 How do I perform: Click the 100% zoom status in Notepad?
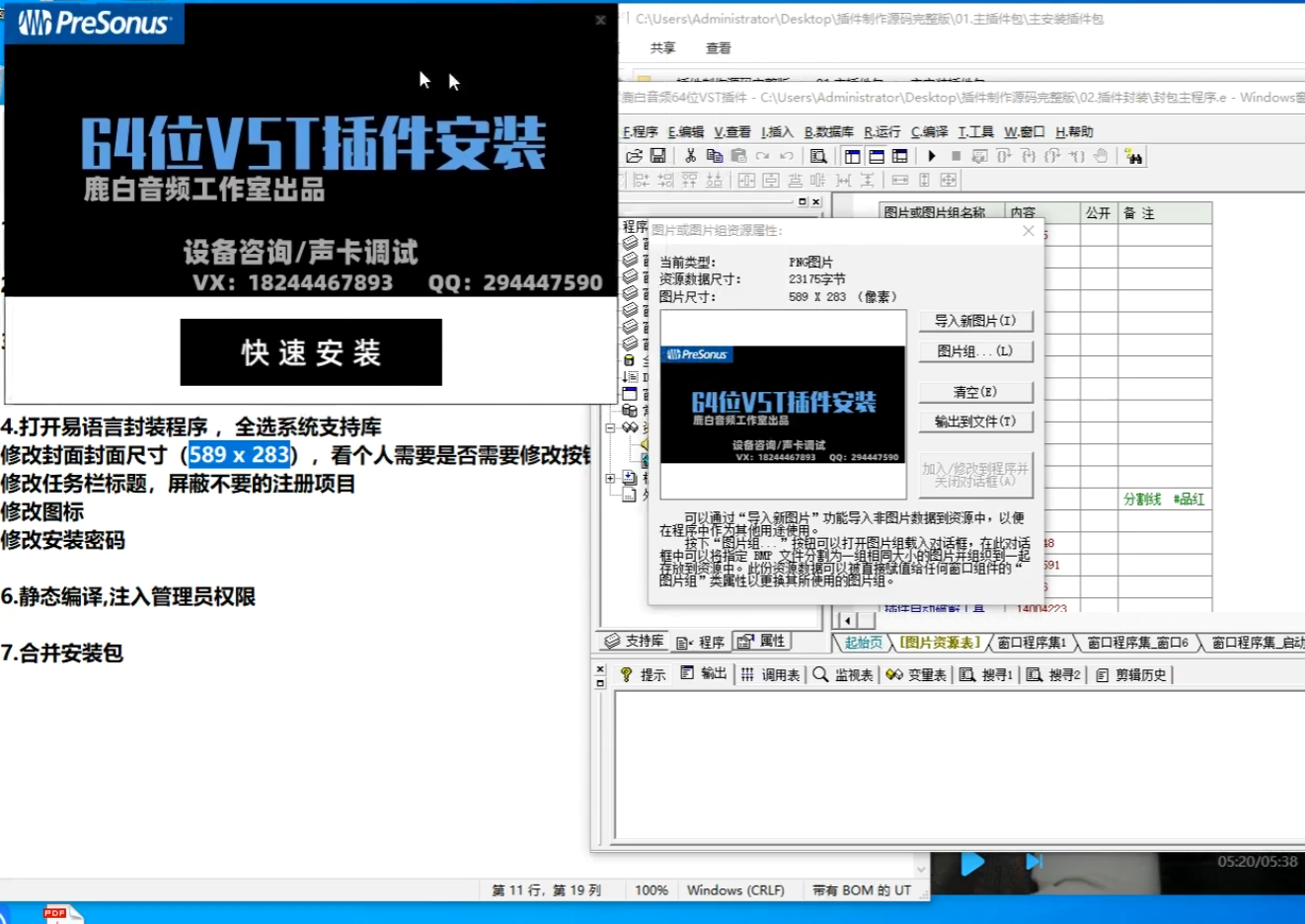click(652, 890)
